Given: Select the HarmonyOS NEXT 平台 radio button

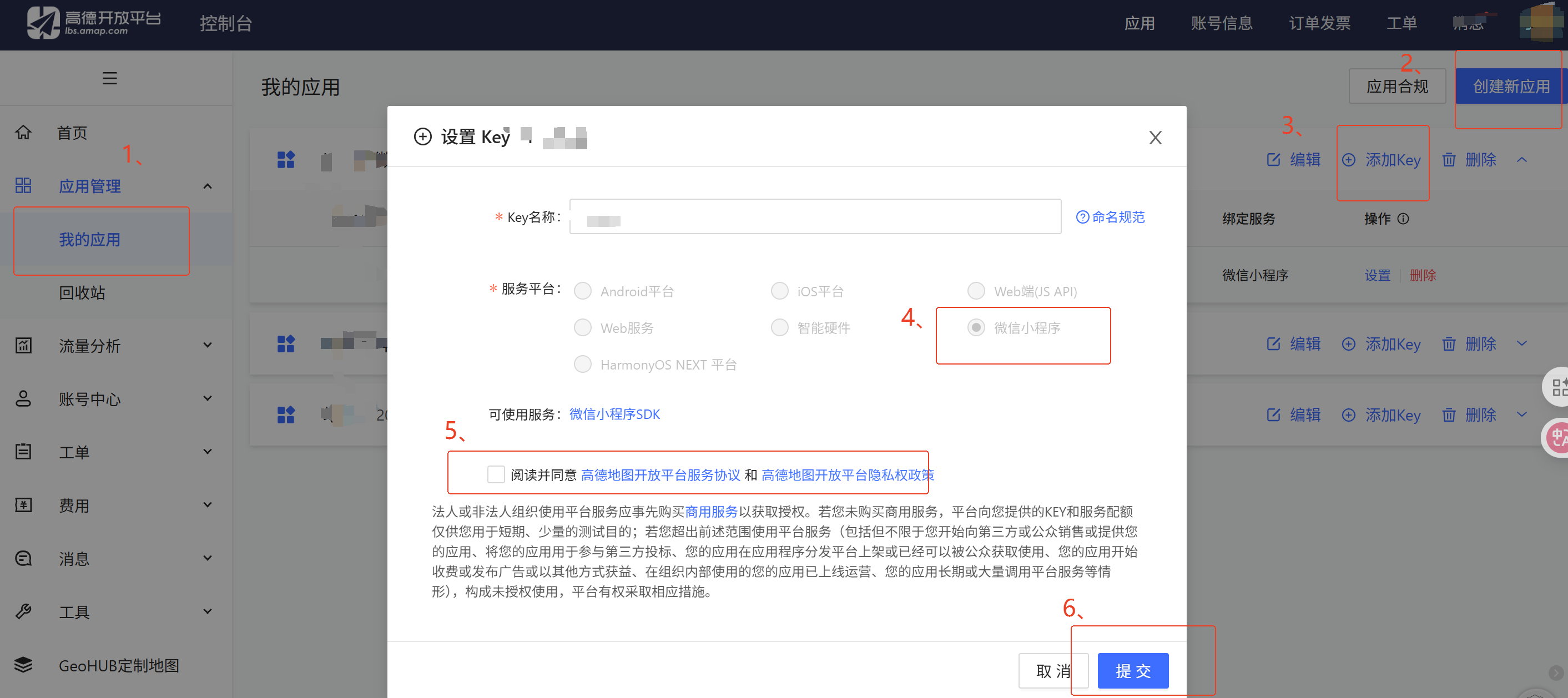Looking at the screenshot, I should pos(583,364).
